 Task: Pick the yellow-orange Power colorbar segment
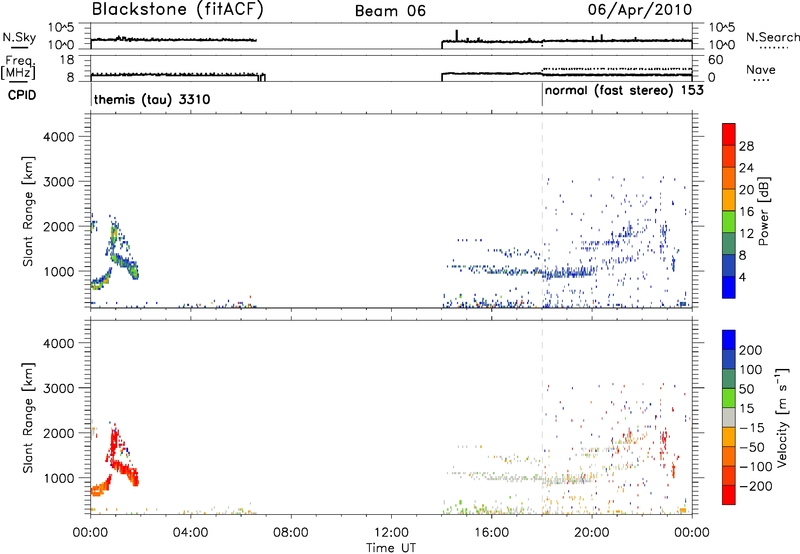[x=729, y=200]
